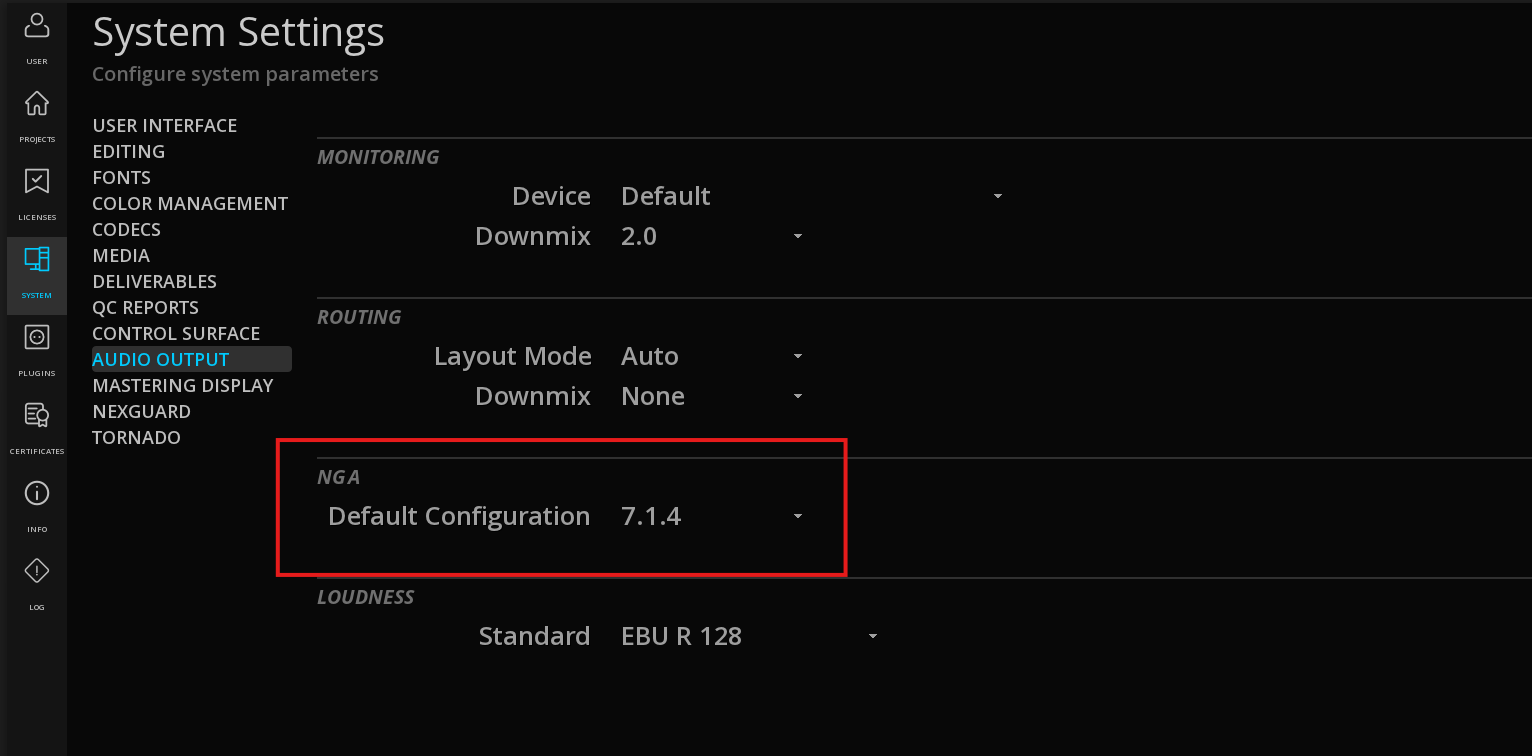Viewport: 1532px width, 756px height.
Task: Open the Licenses bookmark icon
Action: [x=36, y=192]
